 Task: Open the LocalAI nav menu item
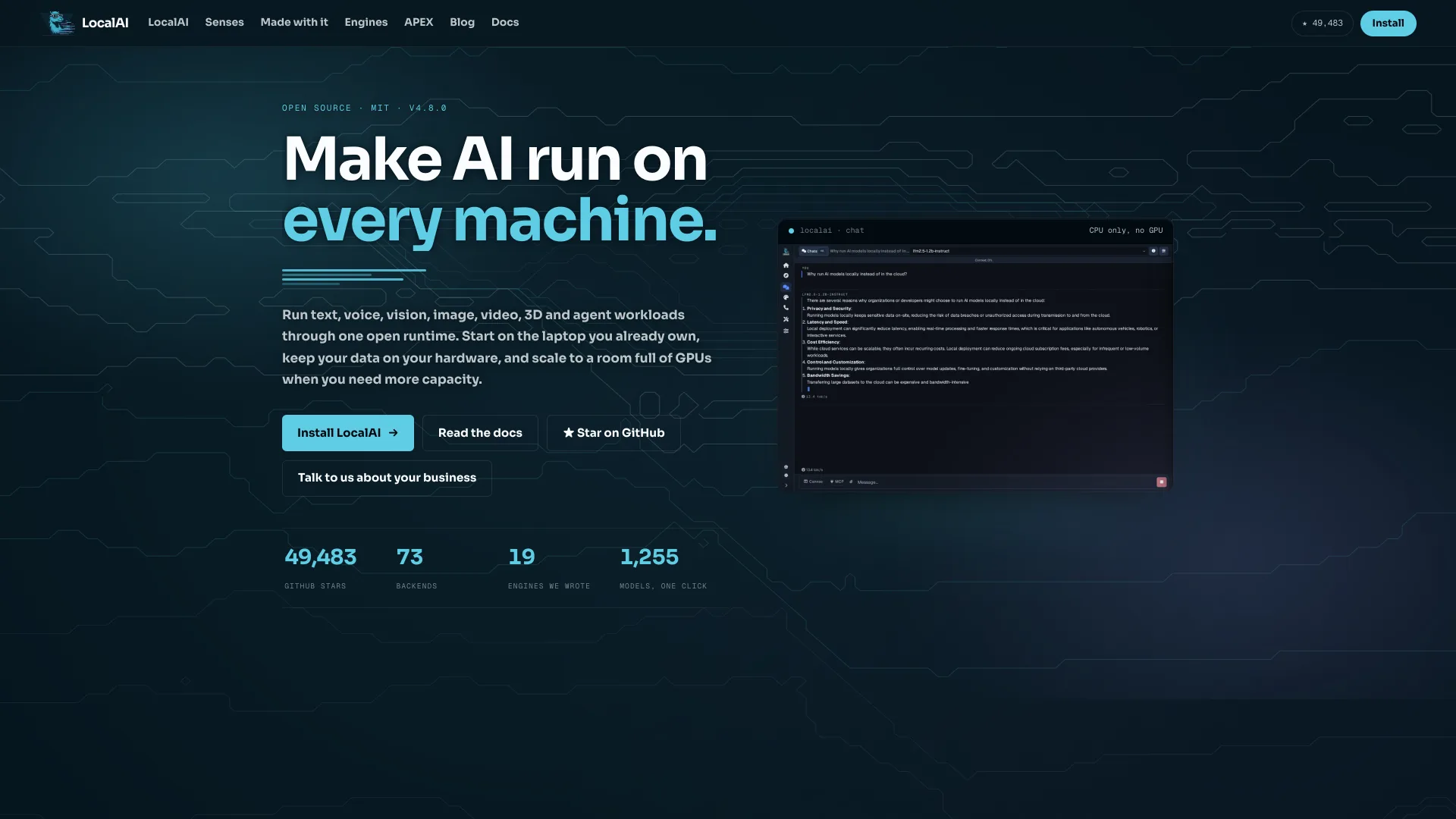(x=168, y=23)
